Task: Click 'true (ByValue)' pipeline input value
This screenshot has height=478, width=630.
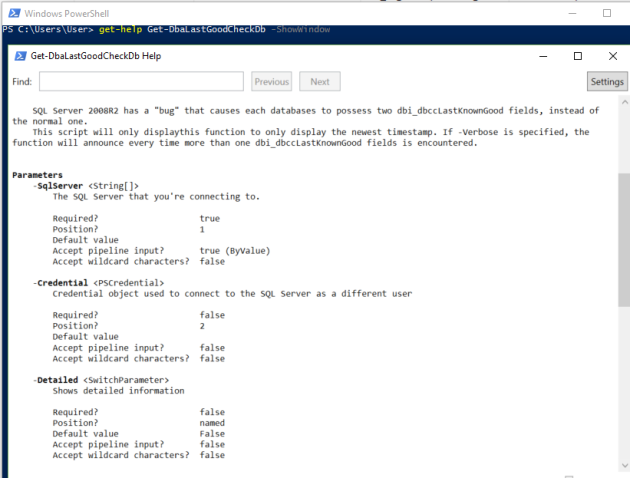Action: 235,251
